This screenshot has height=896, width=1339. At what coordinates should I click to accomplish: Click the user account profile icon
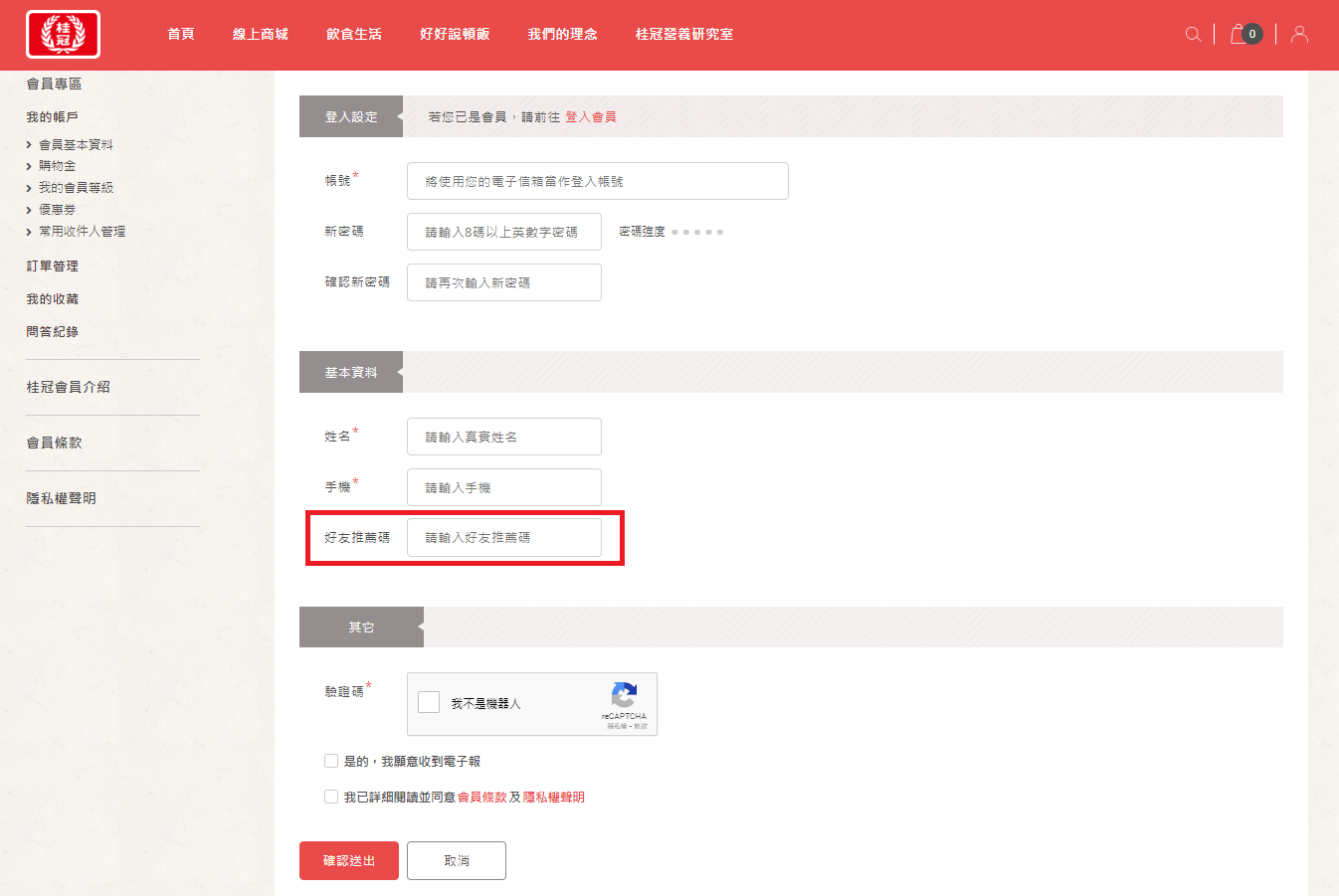pyautogui.click(x=1299, y=35)
